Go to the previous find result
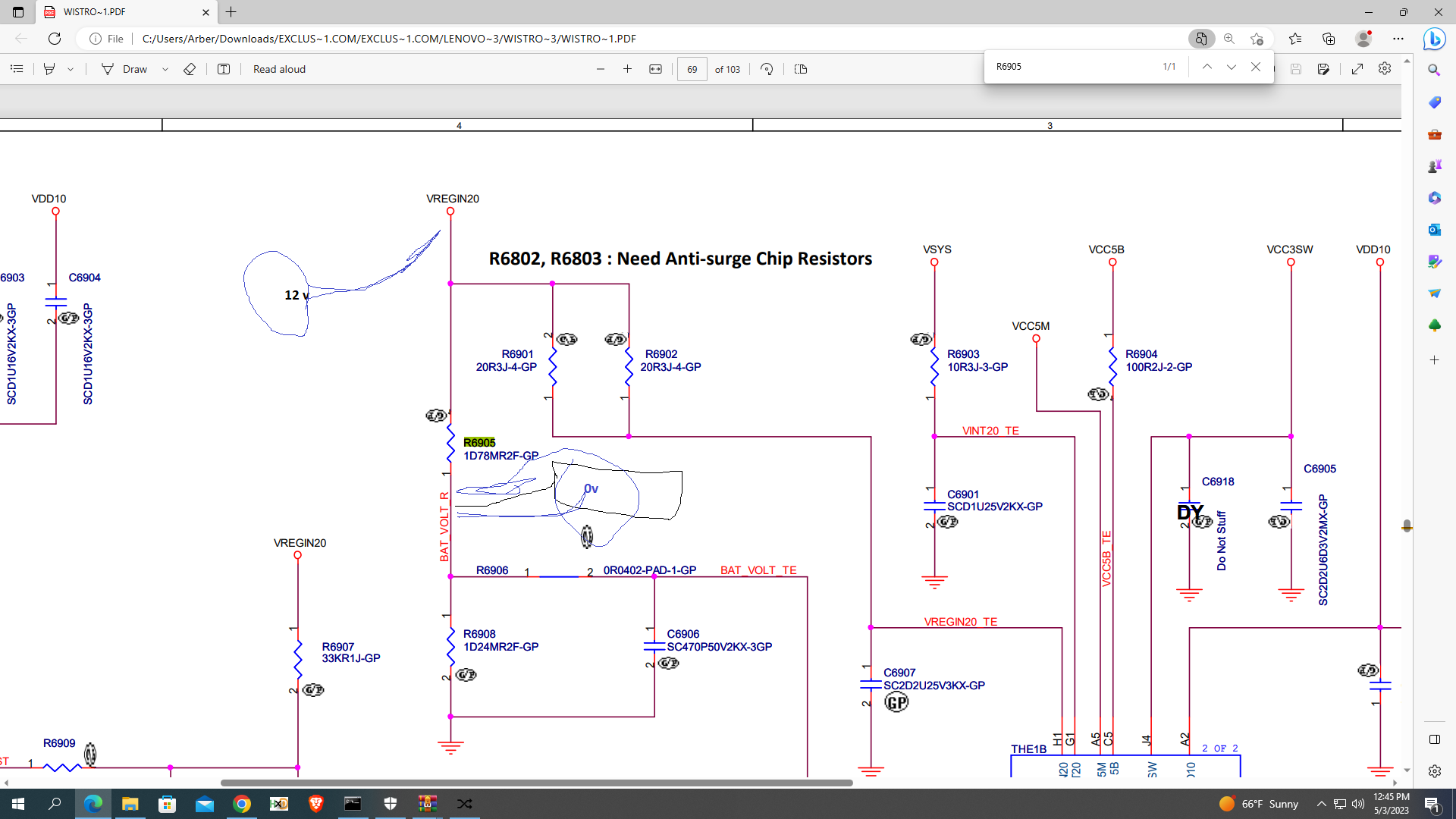 pos(1207,67)
